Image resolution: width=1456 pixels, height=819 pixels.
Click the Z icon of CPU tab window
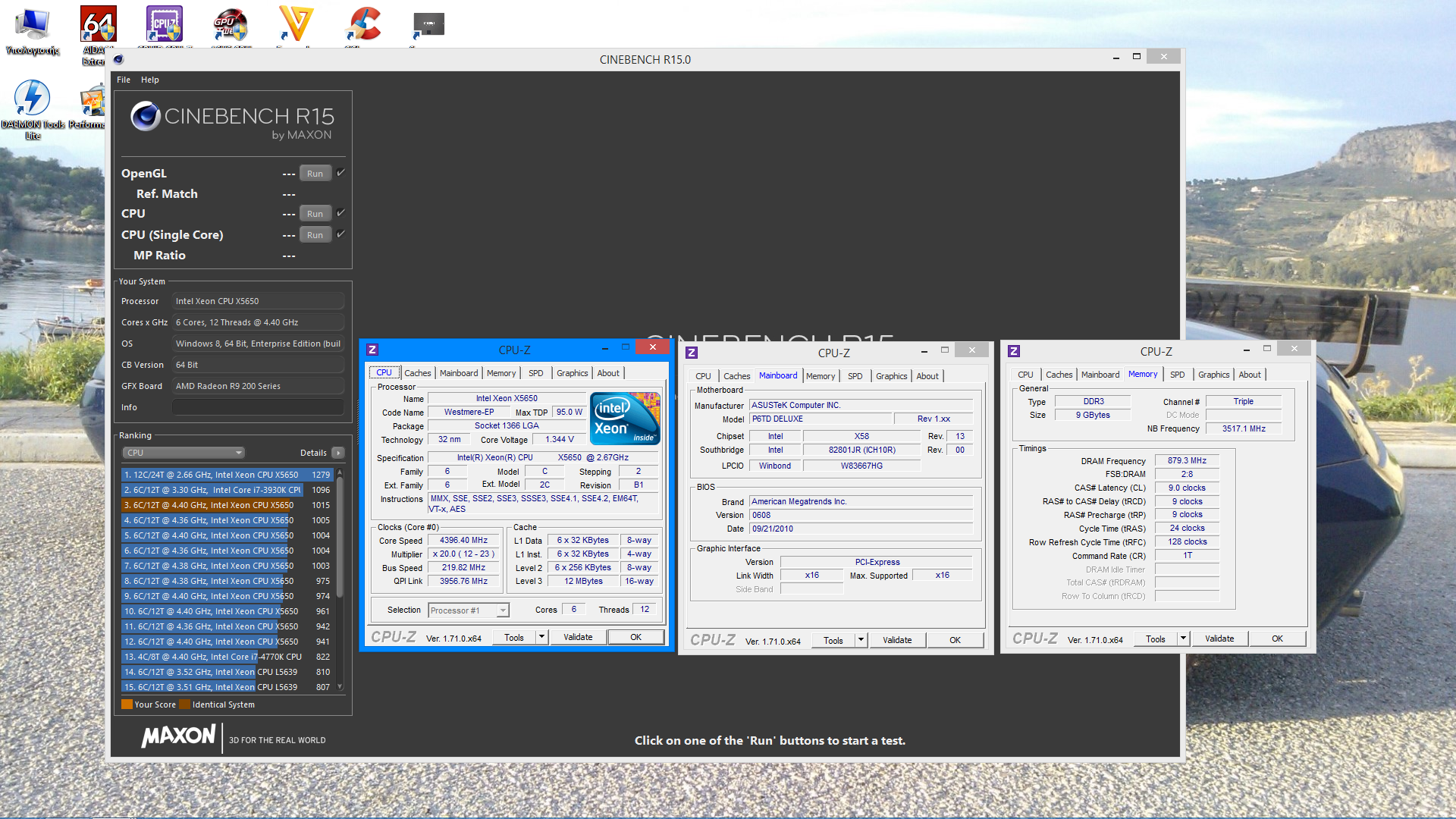tap(372, 350)
